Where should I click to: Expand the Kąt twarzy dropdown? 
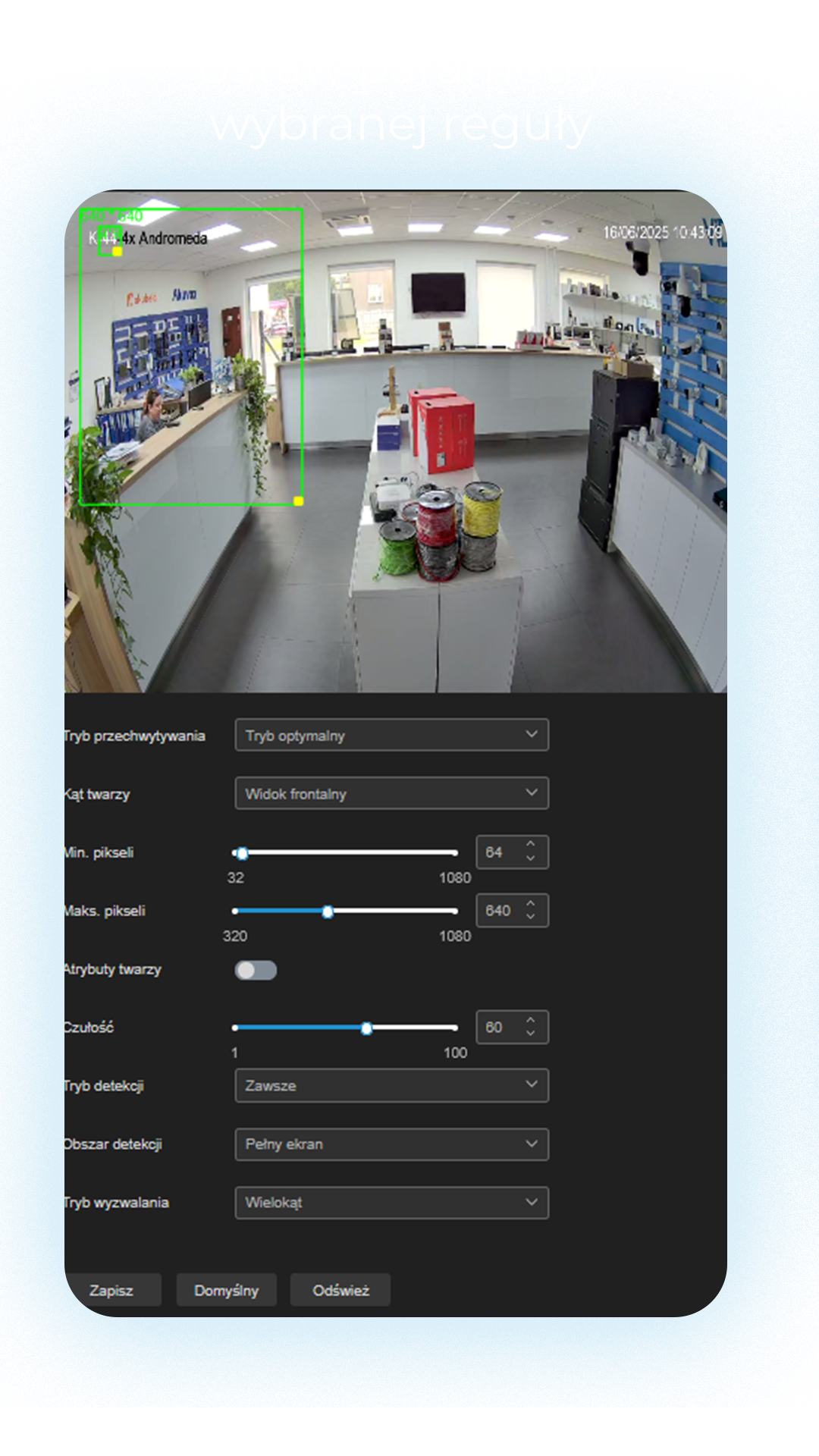click(x=391, y=793)
